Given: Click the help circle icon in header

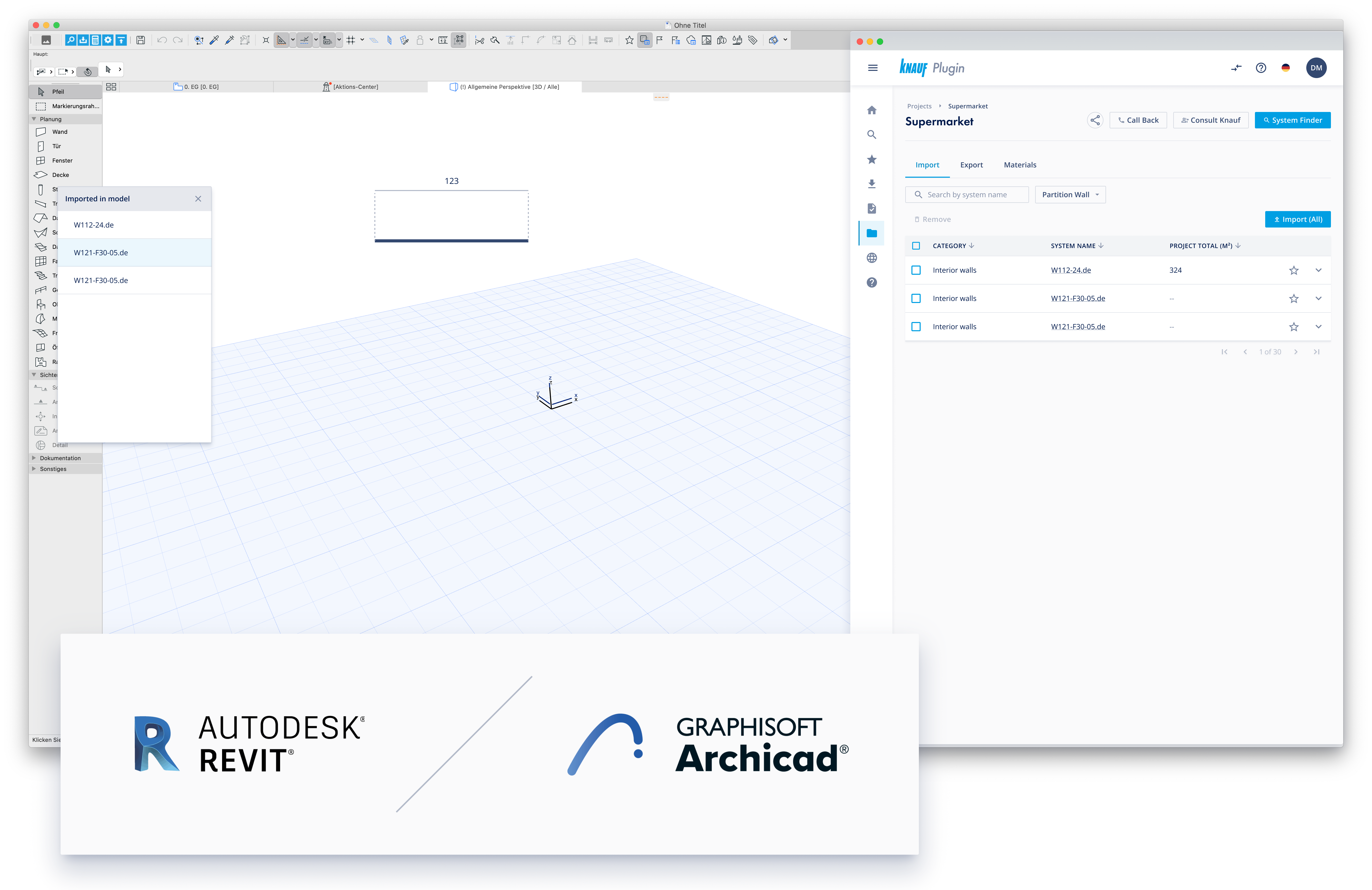Looking at the screenshot, I should click(x=1261, y=68).
